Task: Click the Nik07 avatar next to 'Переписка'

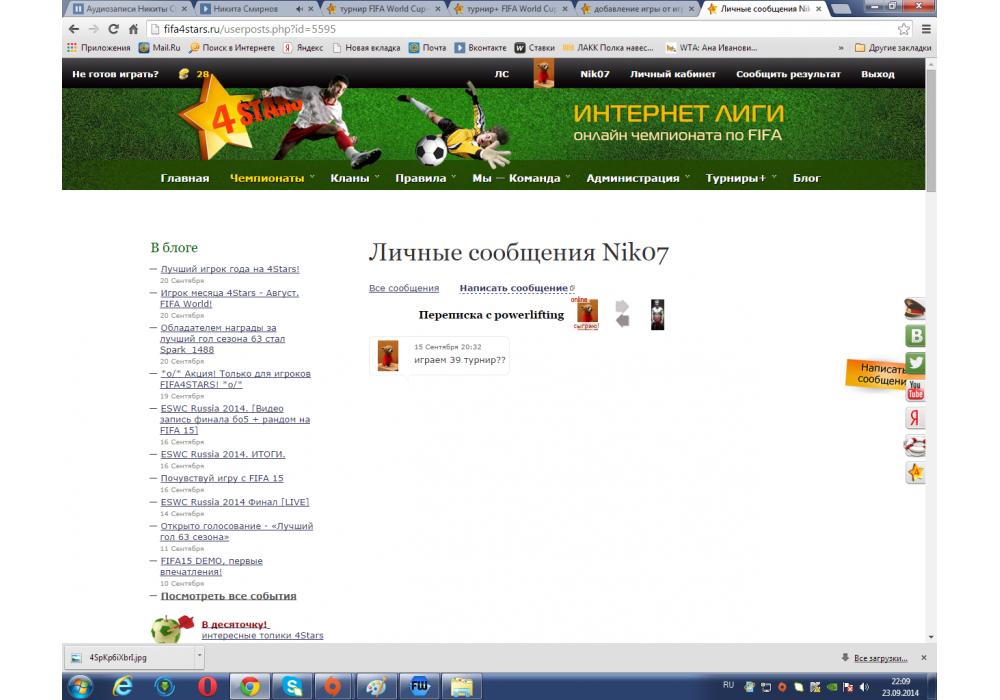Action: 587,314
